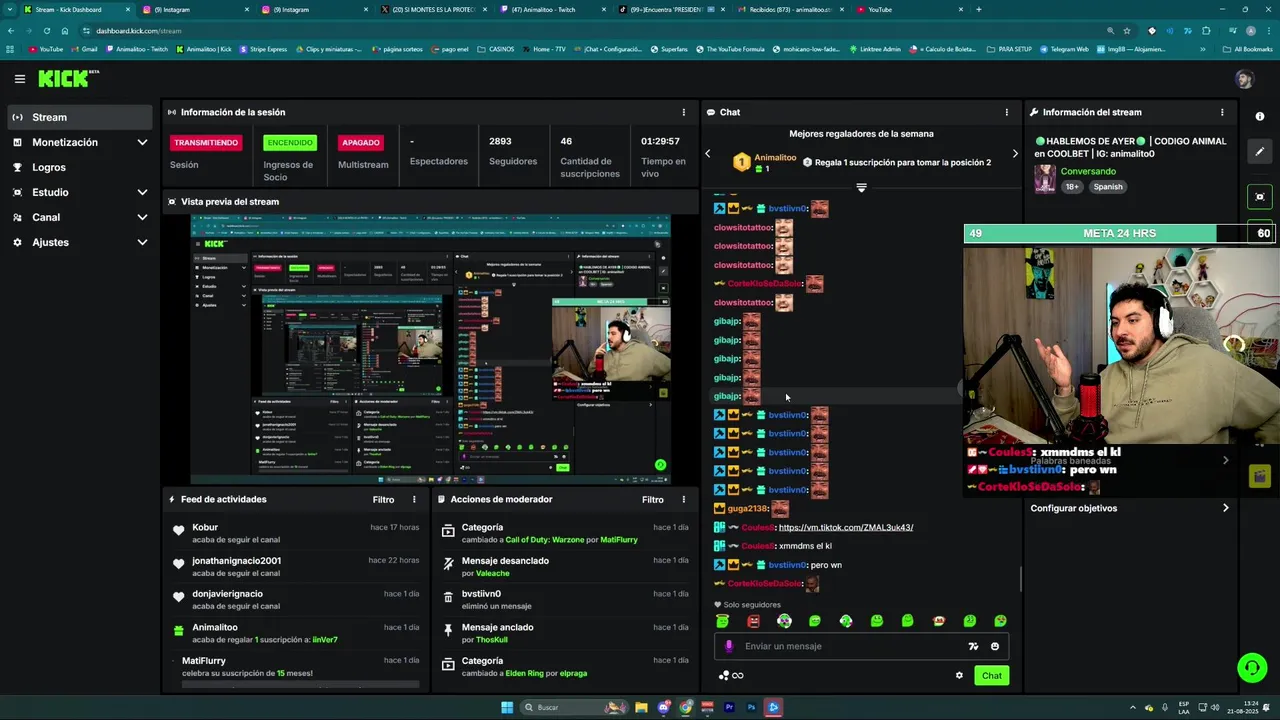
Task: Click the pencil edit stream info icon
Action: pos(1260,152)
